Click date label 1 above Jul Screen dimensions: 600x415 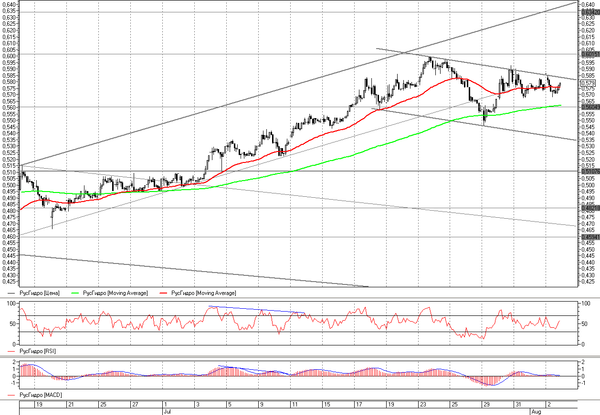coord(165,404)
